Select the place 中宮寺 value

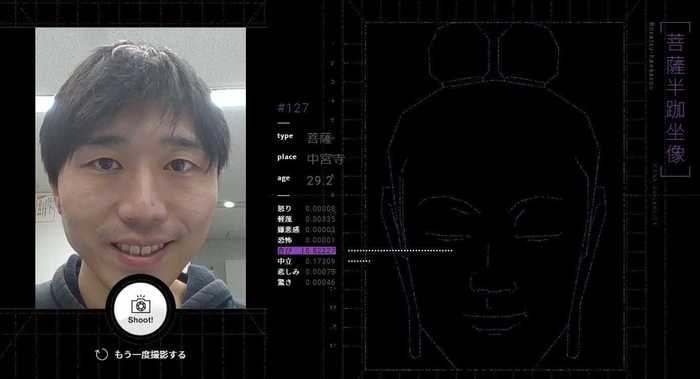(x=325, y=158)
